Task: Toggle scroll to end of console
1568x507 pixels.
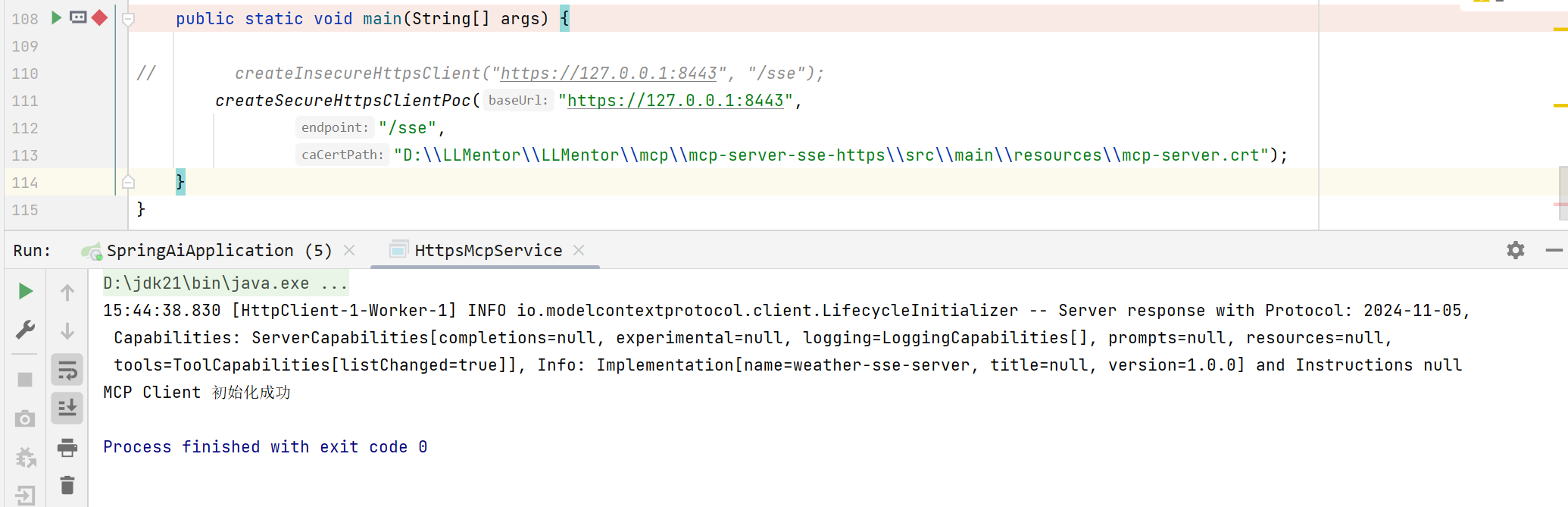Action: click(67, 408)
